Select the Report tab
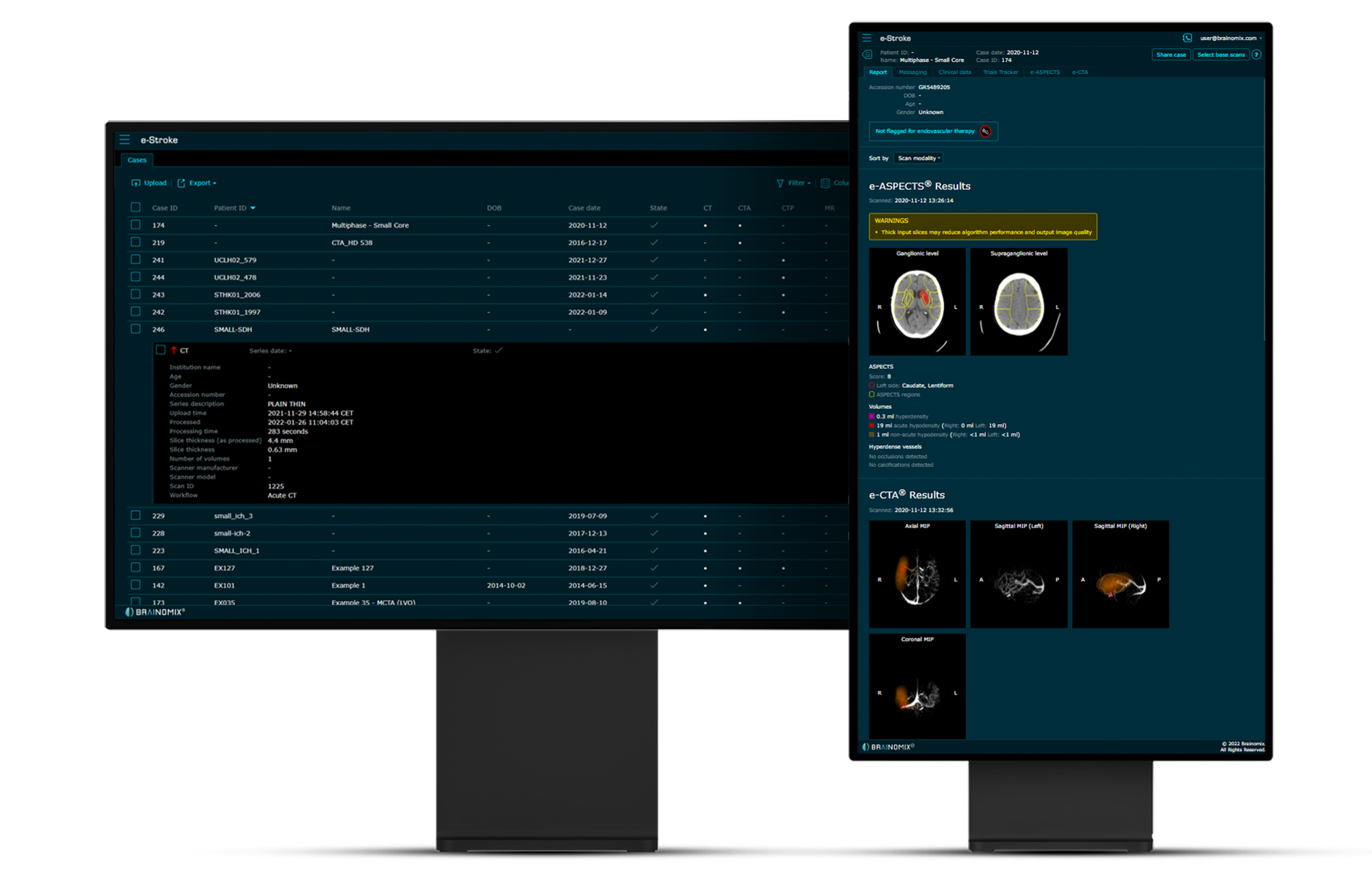Viewport: 1372px width, 882px height. pos(878,72)
